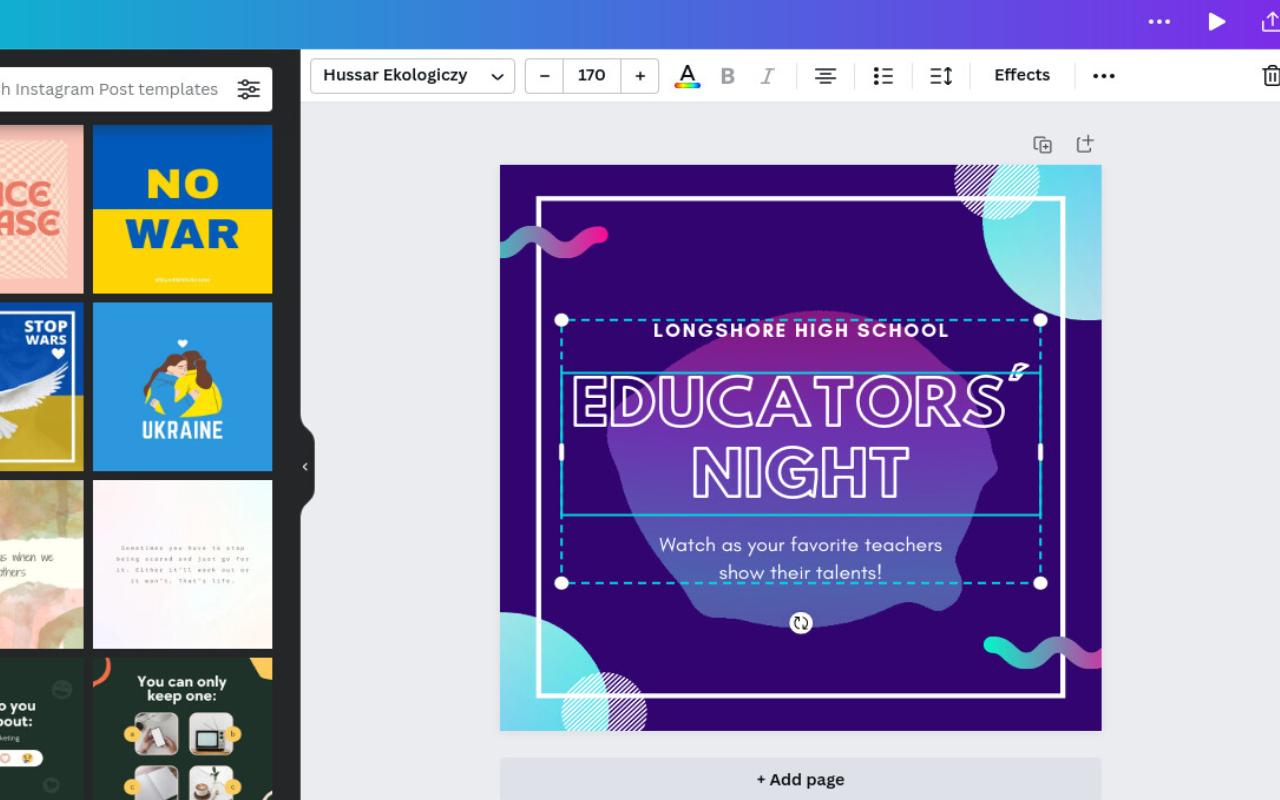The image size is (1280, 800).
Task: Open letter and line spacing options
Action: 941,76
